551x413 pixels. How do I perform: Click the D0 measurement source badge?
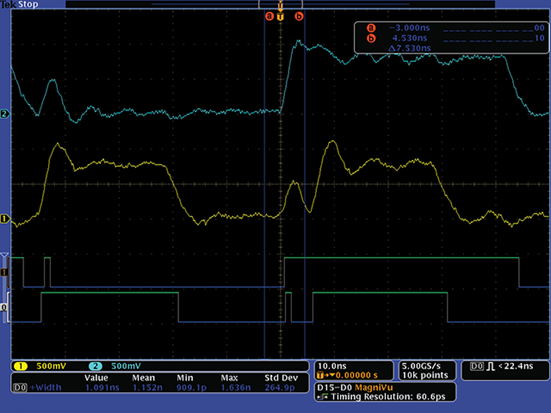(20, 387)
